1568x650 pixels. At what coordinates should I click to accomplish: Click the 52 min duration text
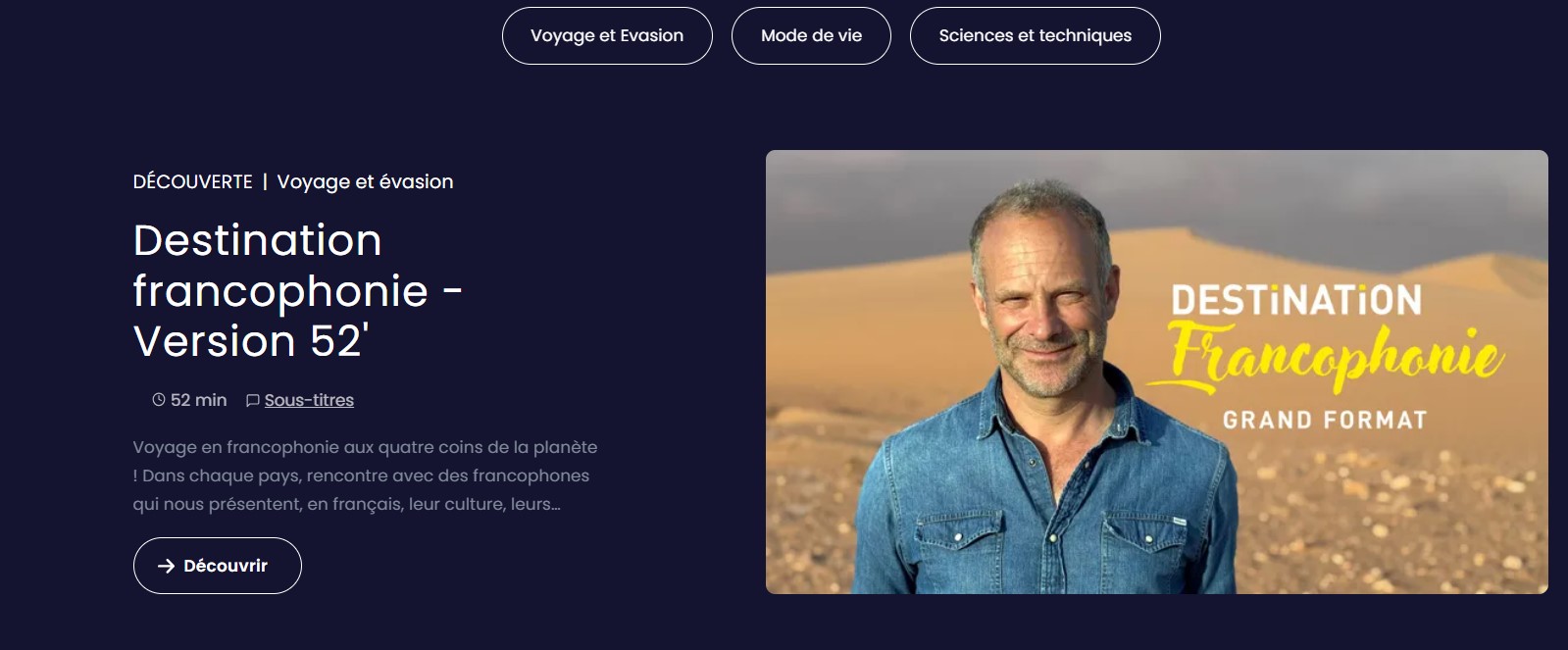[198, 400]
